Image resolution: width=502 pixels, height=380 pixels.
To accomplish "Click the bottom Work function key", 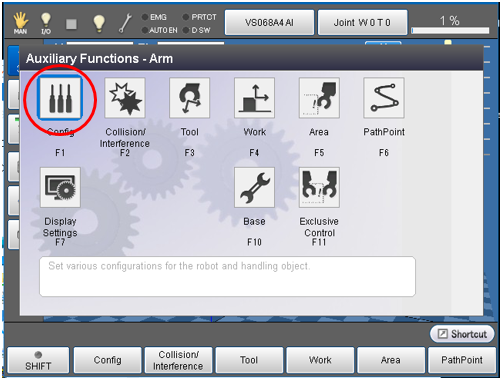I will (320, 360).
